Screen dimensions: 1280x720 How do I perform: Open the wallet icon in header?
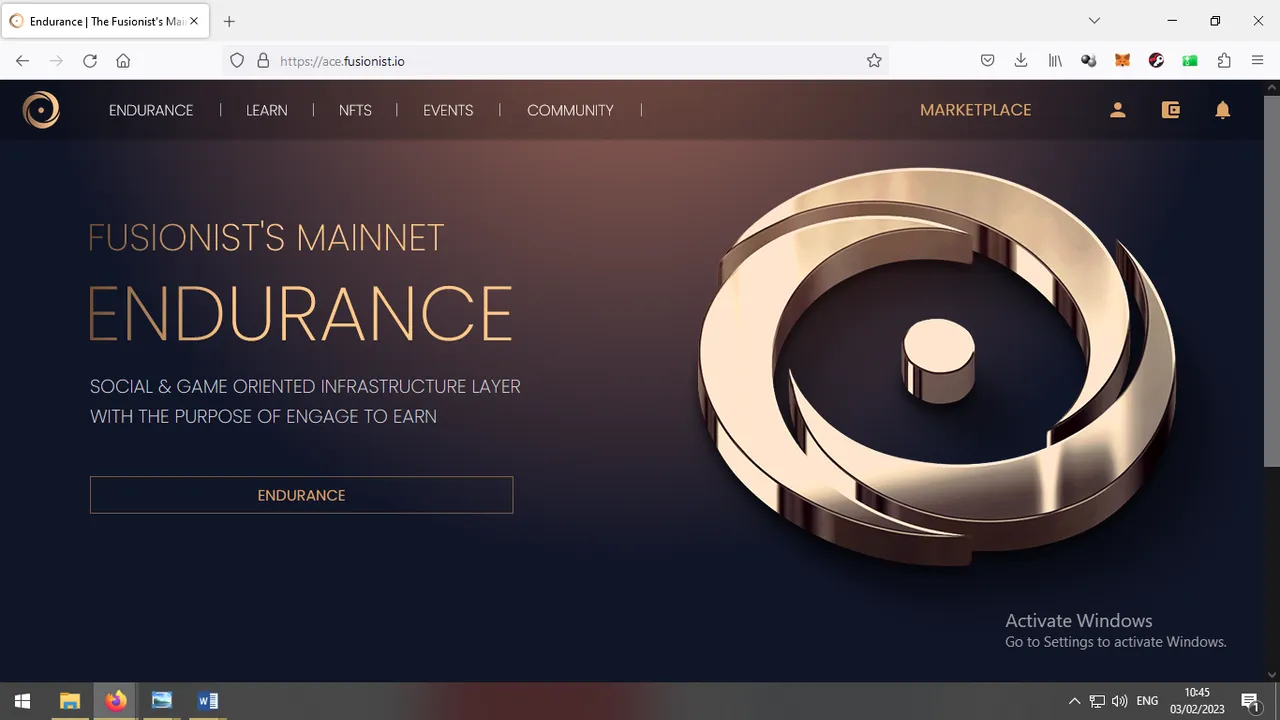tap(1171, 110)
